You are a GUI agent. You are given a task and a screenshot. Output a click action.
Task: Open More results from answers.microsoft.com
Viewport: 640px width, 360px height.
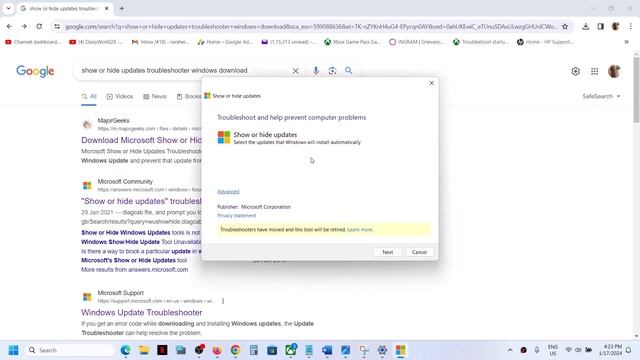click(x=135, y=270)
